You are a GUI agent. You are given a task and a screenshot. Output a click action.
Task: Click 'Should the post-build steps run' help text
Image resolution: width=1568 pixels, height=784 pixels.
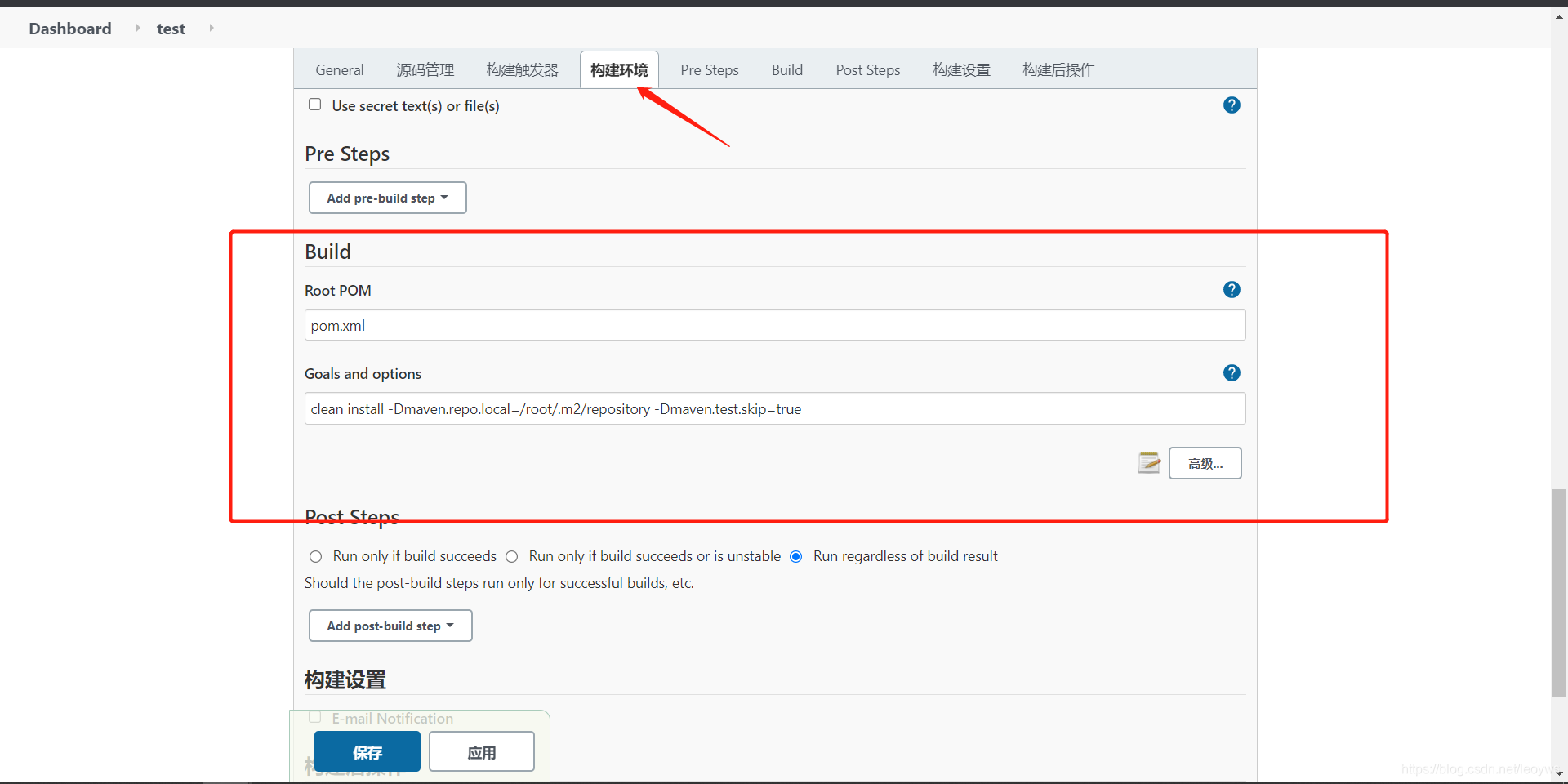tap(499, 583)
